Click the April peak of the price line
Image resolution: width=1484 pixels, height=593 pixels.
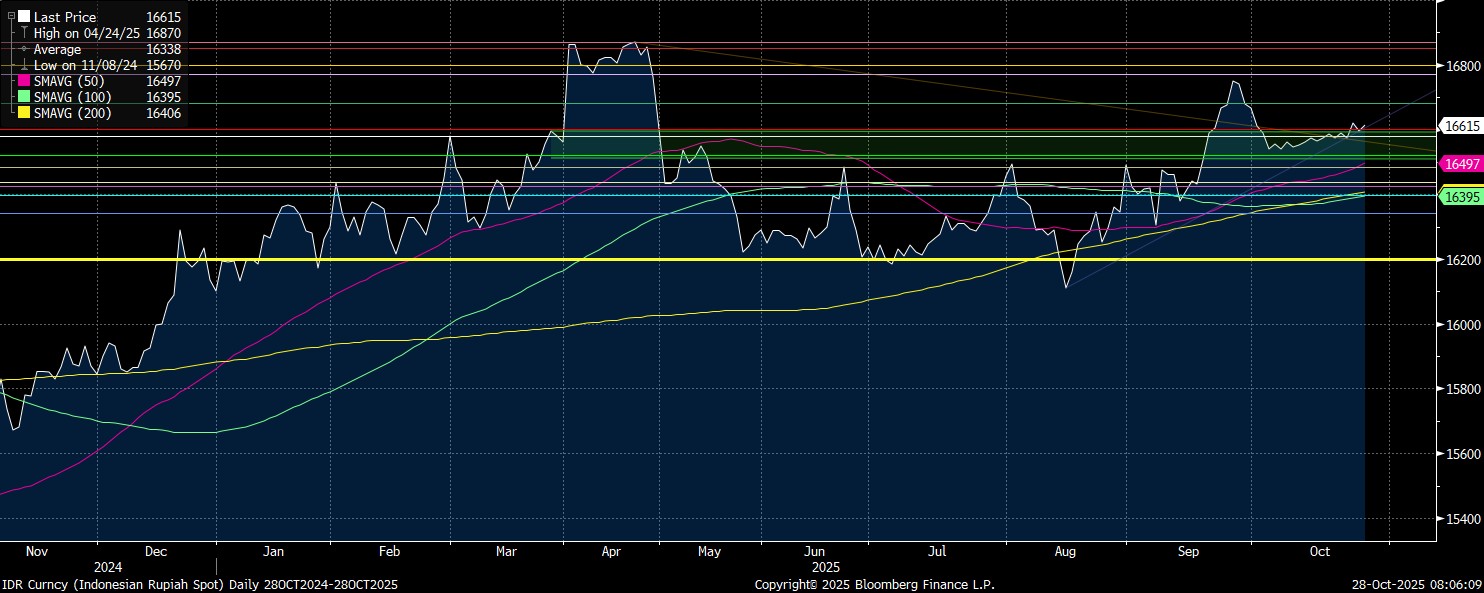(x=633, y=43)
